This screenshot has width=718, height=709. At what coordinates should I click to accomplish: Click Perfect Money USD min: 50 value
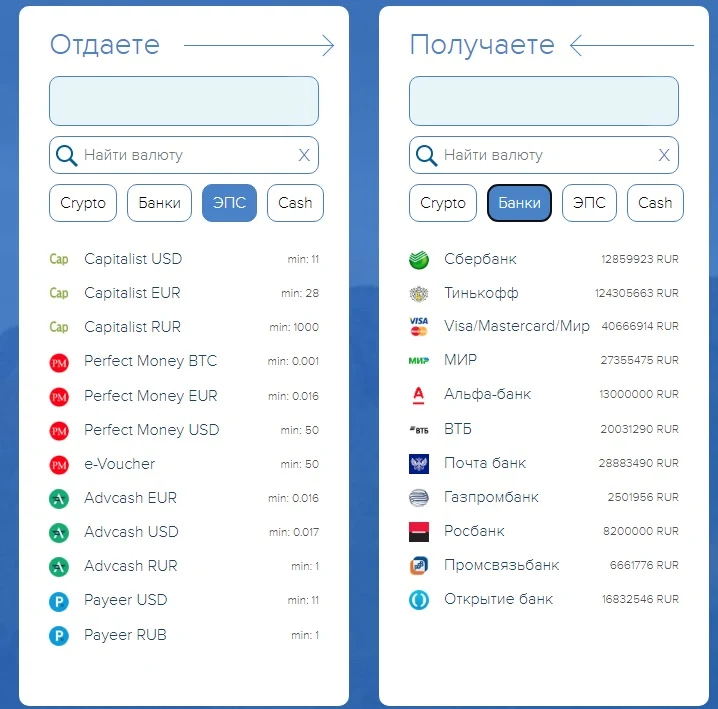tap(299, 431)
